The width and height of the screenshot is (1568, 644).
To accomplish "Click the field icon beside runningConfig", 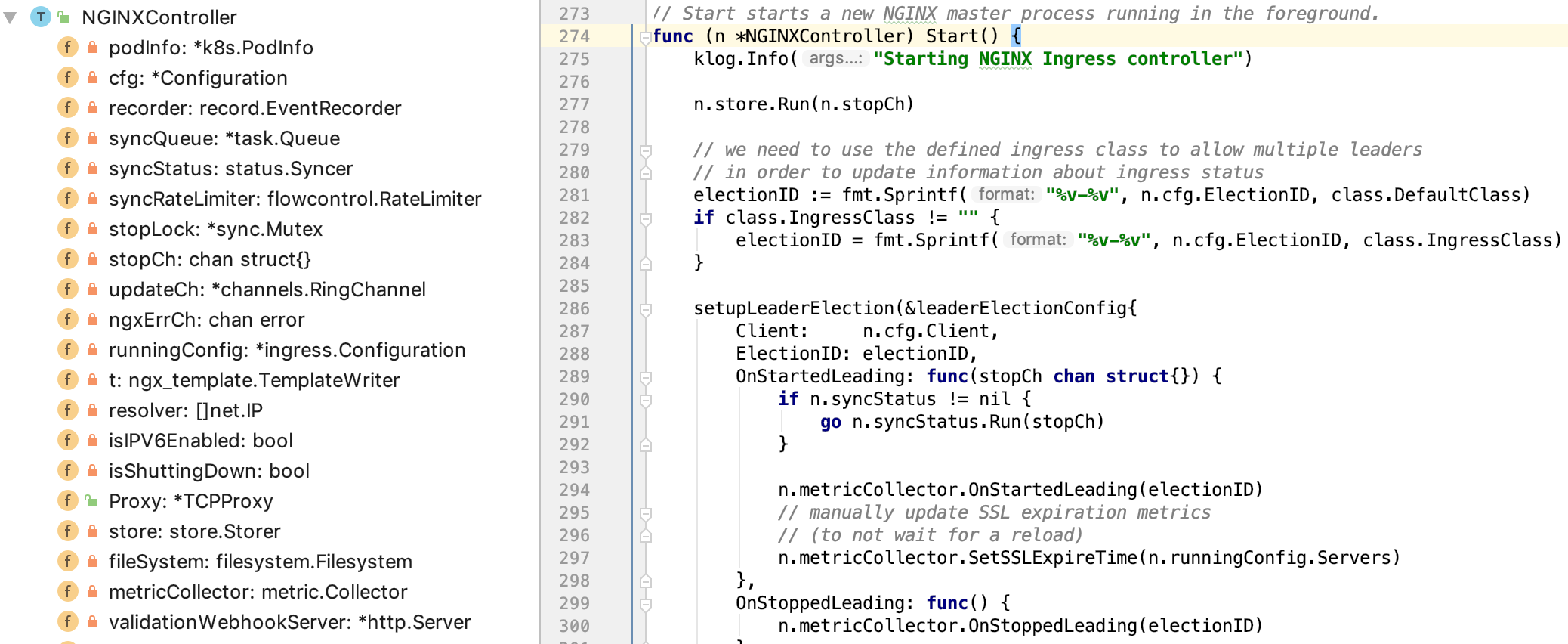I will coord(68,350).
